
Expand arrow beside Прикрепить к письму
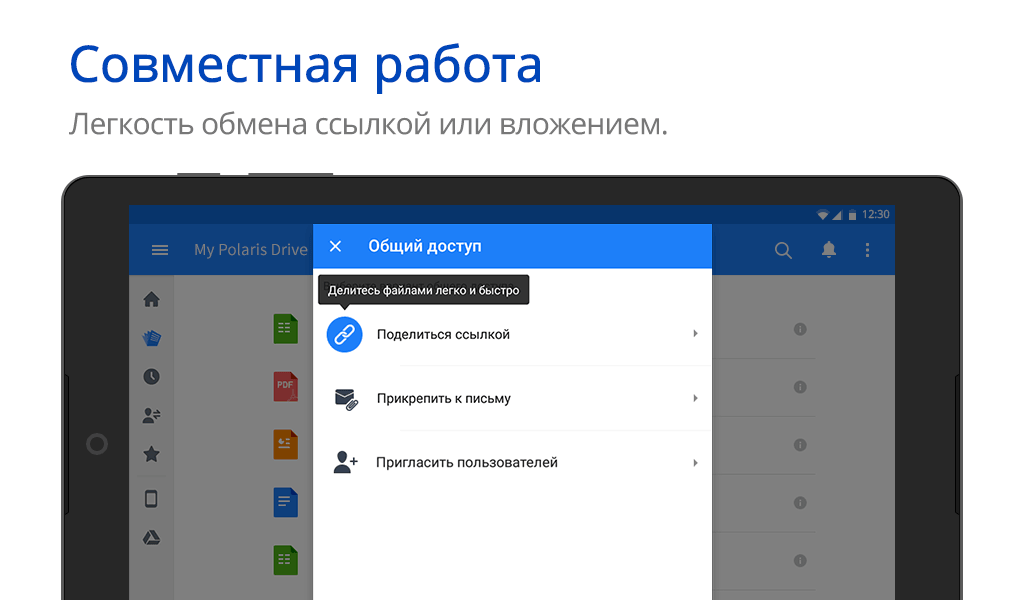tap(695, 398)
